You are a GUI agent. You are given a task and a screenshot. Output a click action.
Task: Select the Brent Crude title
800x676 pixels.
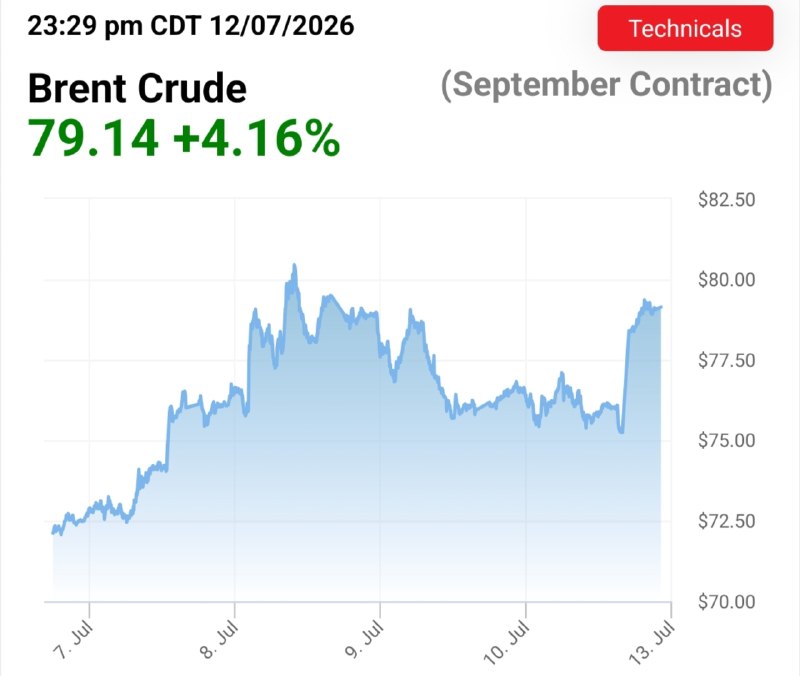click(137, 88)
